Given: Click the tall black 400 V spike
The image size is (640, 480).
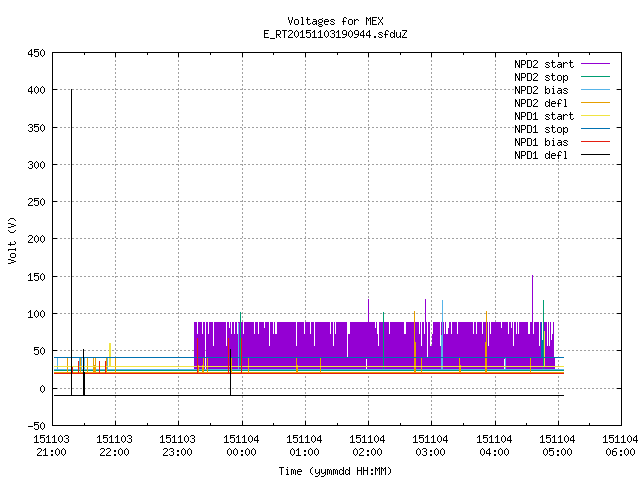Looking at the screenshot, I should (71, 242).
